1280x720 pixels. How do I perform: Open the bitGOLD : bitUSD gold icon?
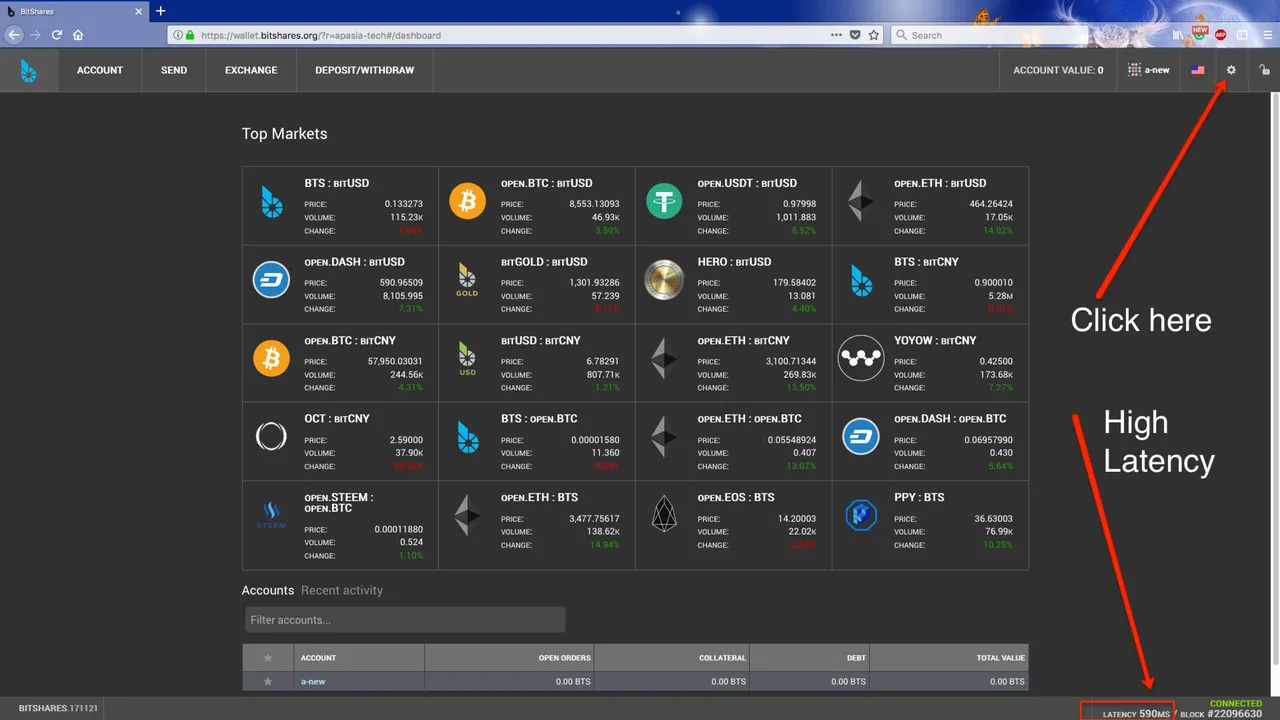click(x=467, y=280)
